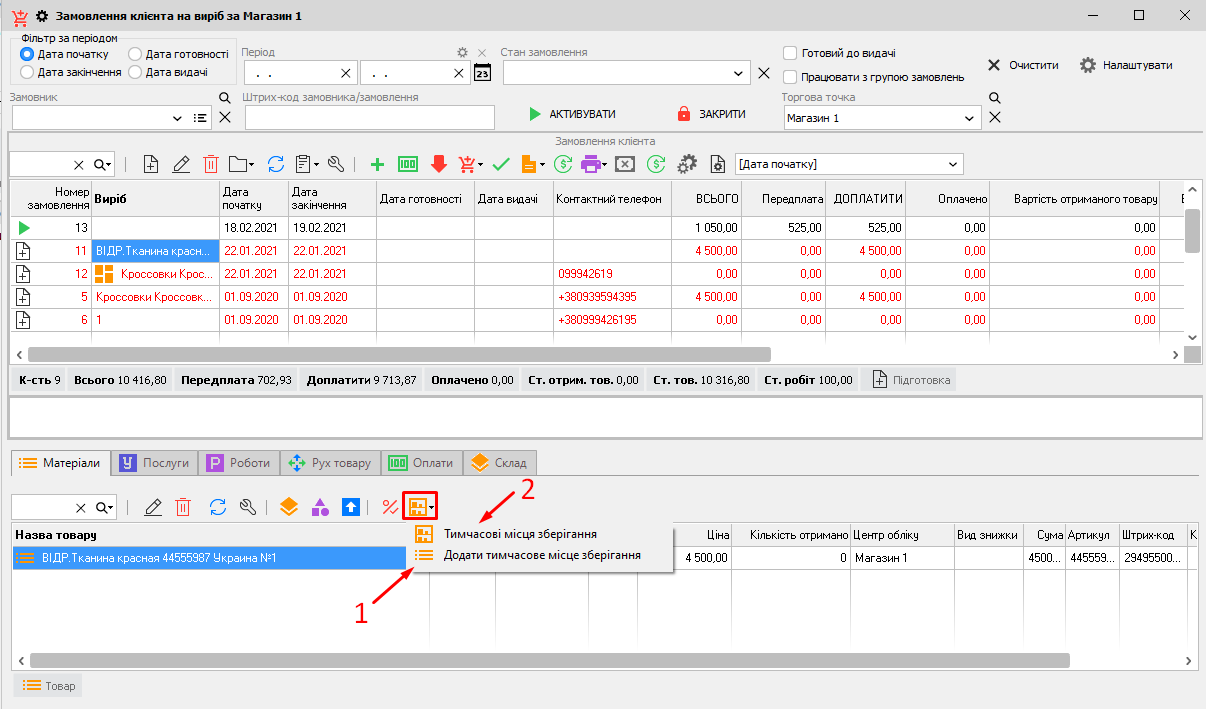1206x709 pixels.
Task: Select the "Дата закінчення" radio button
Action: tap(27, 72)
